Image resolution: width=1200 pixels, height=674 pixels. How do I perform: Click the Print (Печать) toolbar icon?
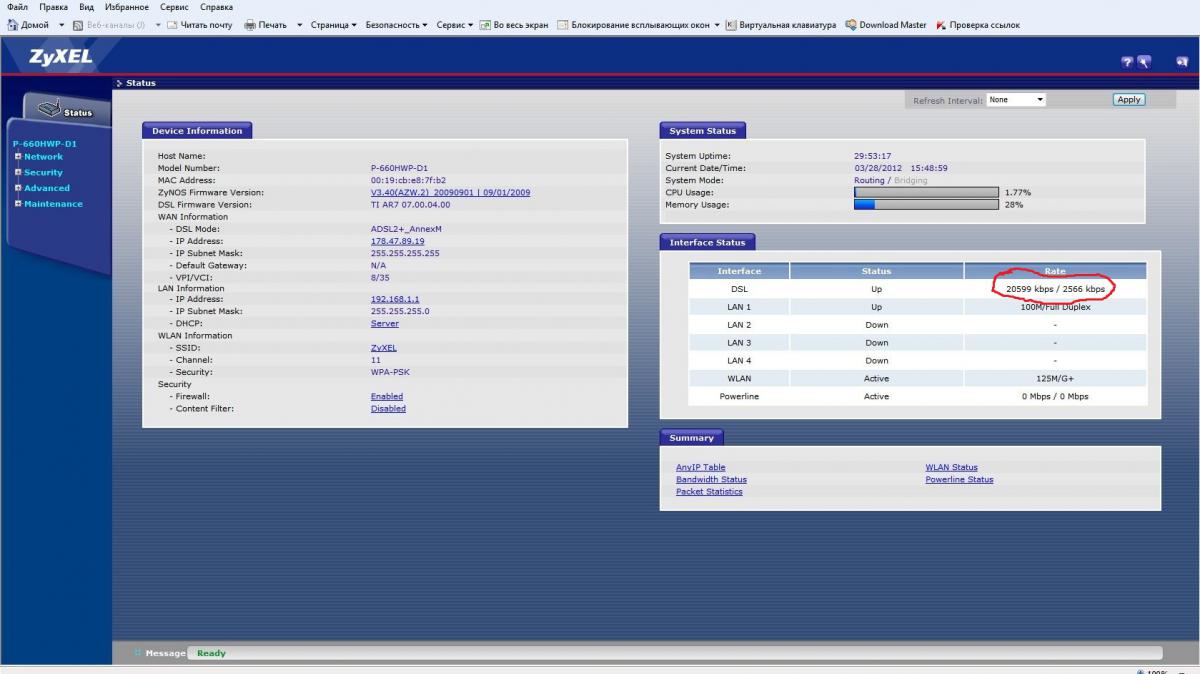tap(251, 25)
